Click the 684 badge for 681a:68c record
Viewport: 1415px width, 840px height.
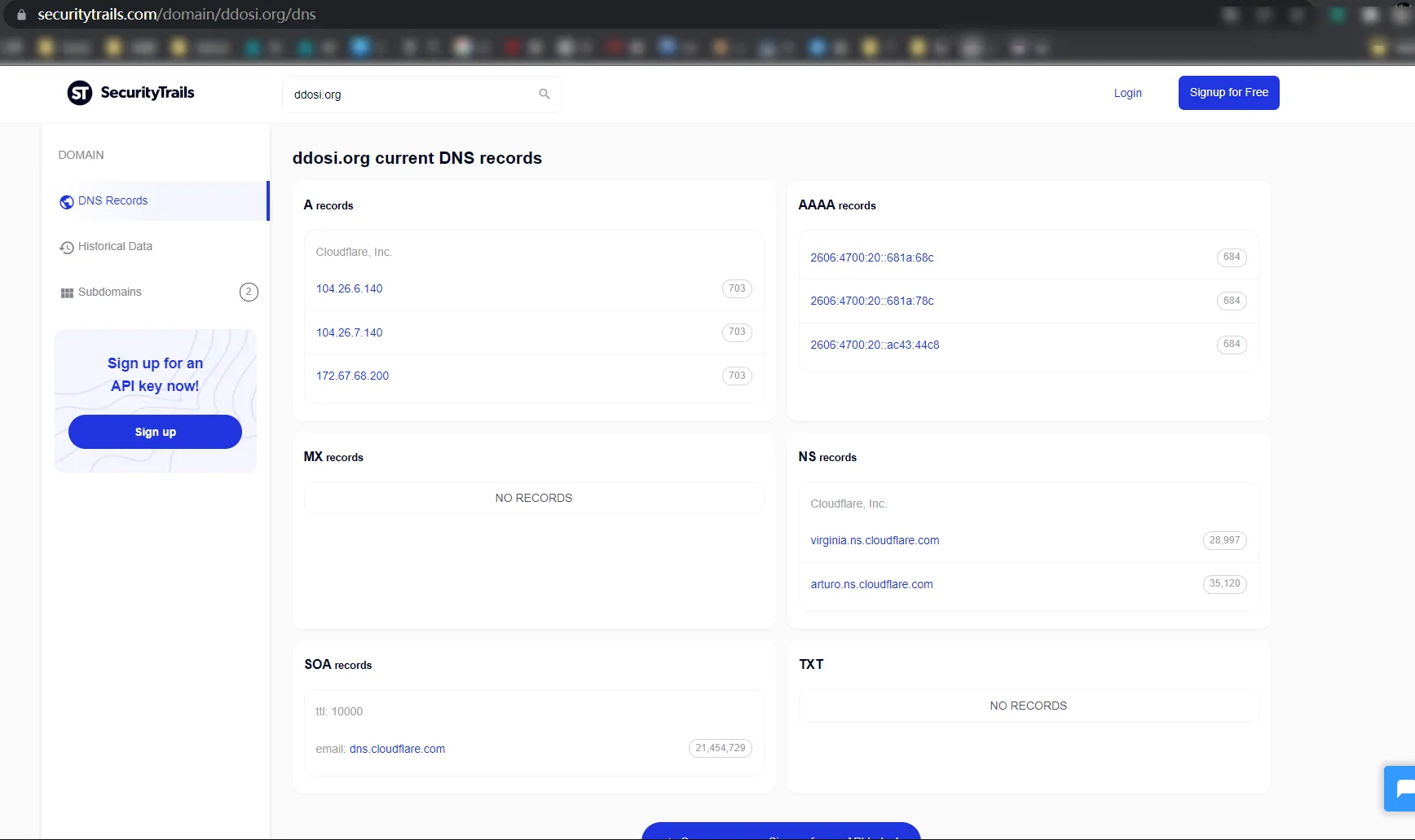[1232, 257]
